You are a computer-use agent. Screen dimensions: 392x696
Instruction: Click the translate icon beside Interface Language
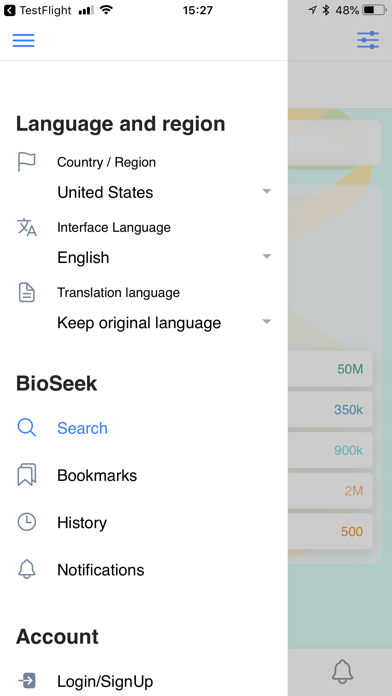[27, 227]
